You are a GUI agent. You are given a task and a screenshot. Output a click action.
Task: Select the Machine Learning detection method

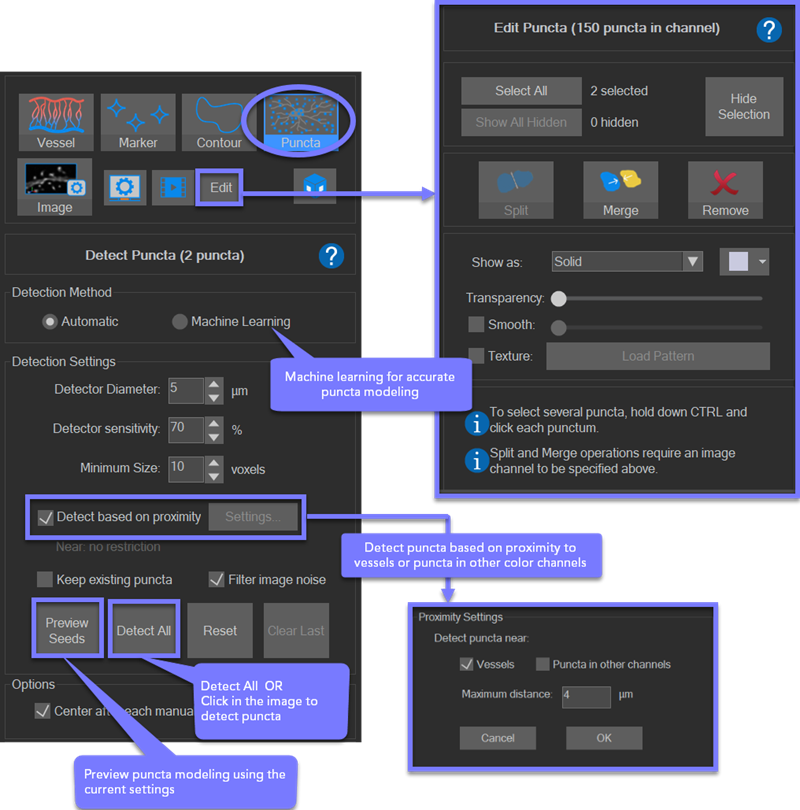point(180,322)
